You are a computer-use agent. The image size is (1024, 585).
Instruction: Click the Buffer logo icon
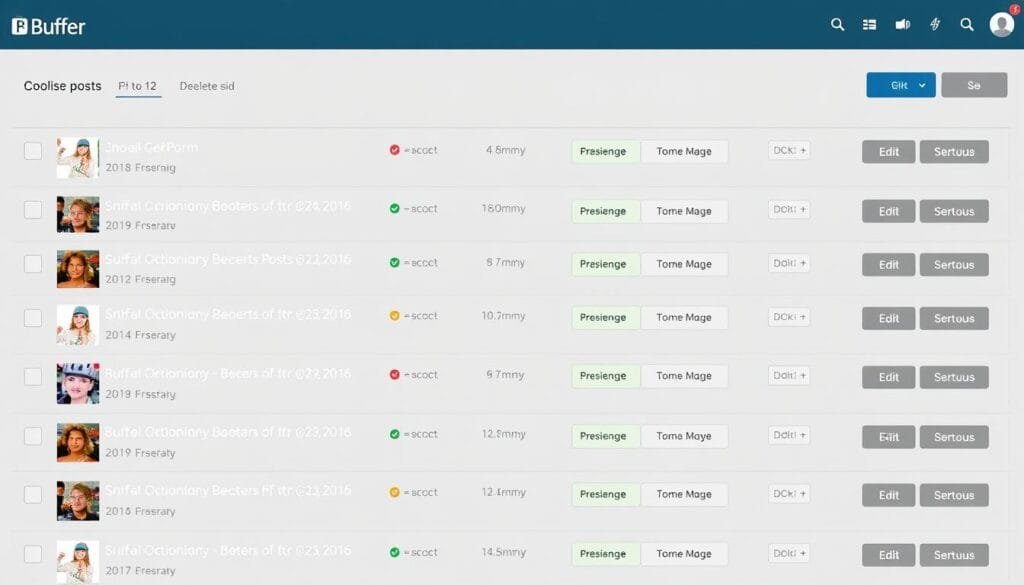tap(20, 27)
